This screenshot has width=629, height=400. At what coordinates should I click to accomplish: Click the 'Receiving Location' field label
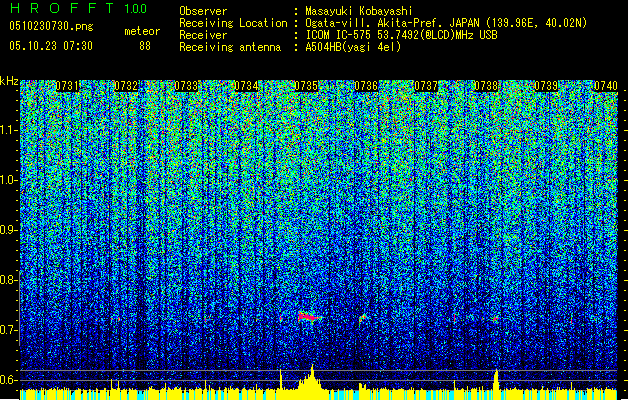233,23
